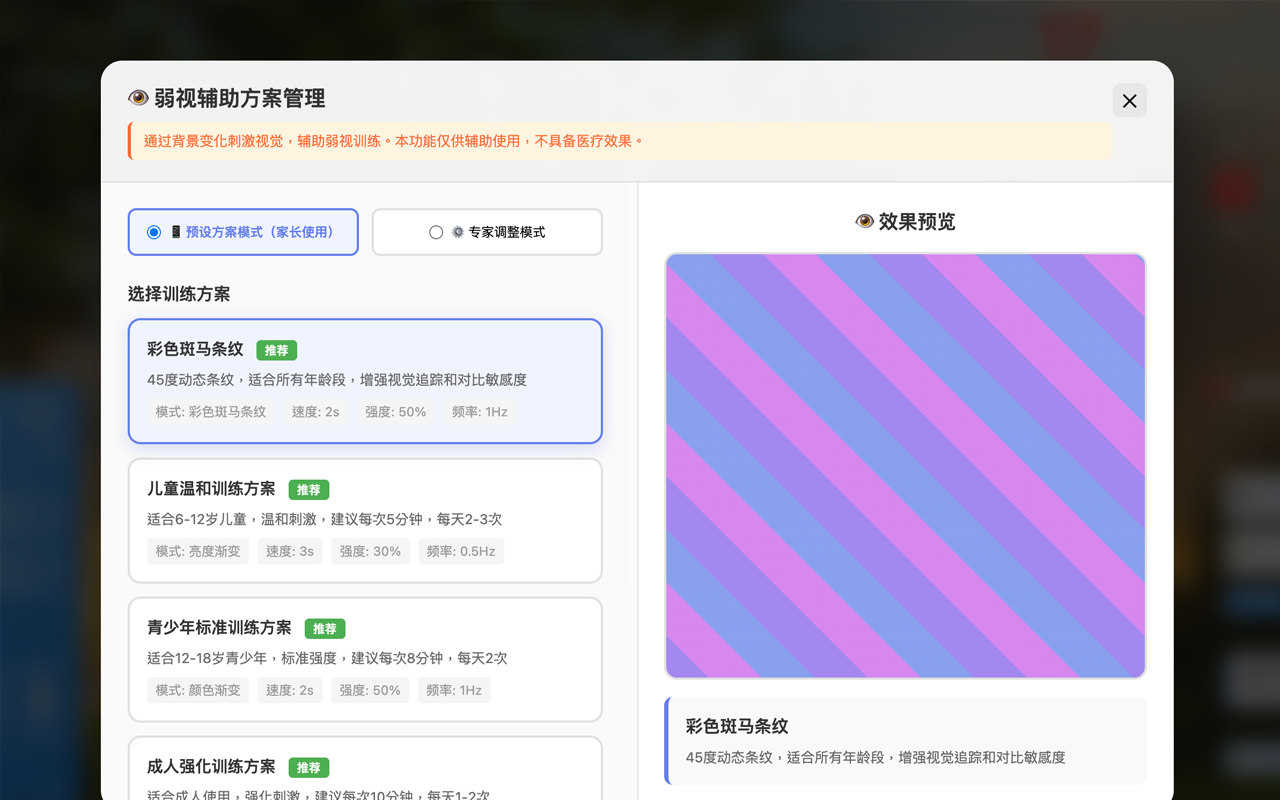Click the 推荐 badge on 彩色斑马条纹
The height and width of the screenshot is (800, 1280).
tap(277, 350)
